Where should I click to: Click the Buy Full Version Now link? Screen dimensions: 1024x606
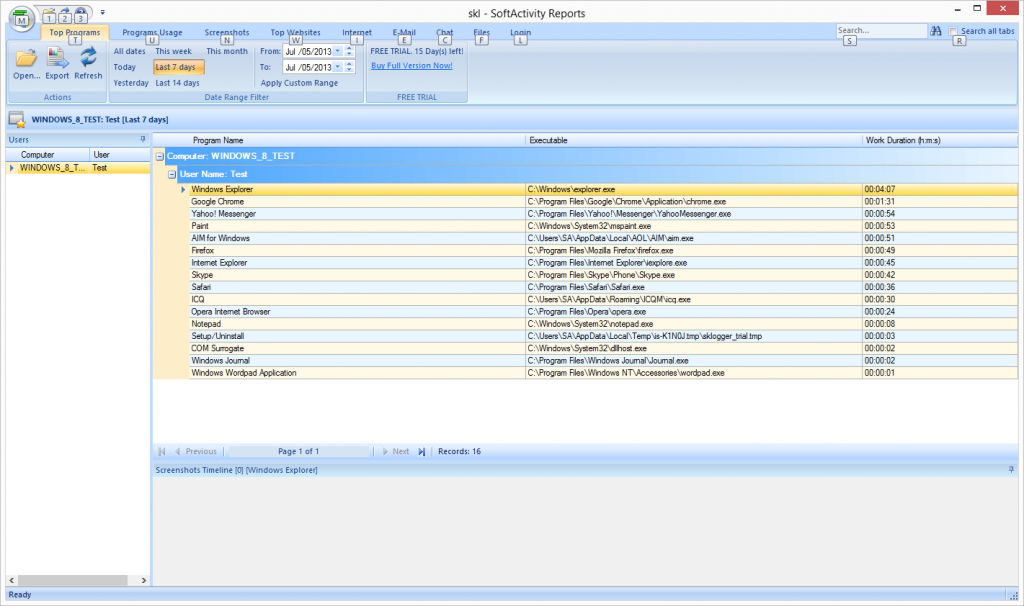(x=411, y=66)
